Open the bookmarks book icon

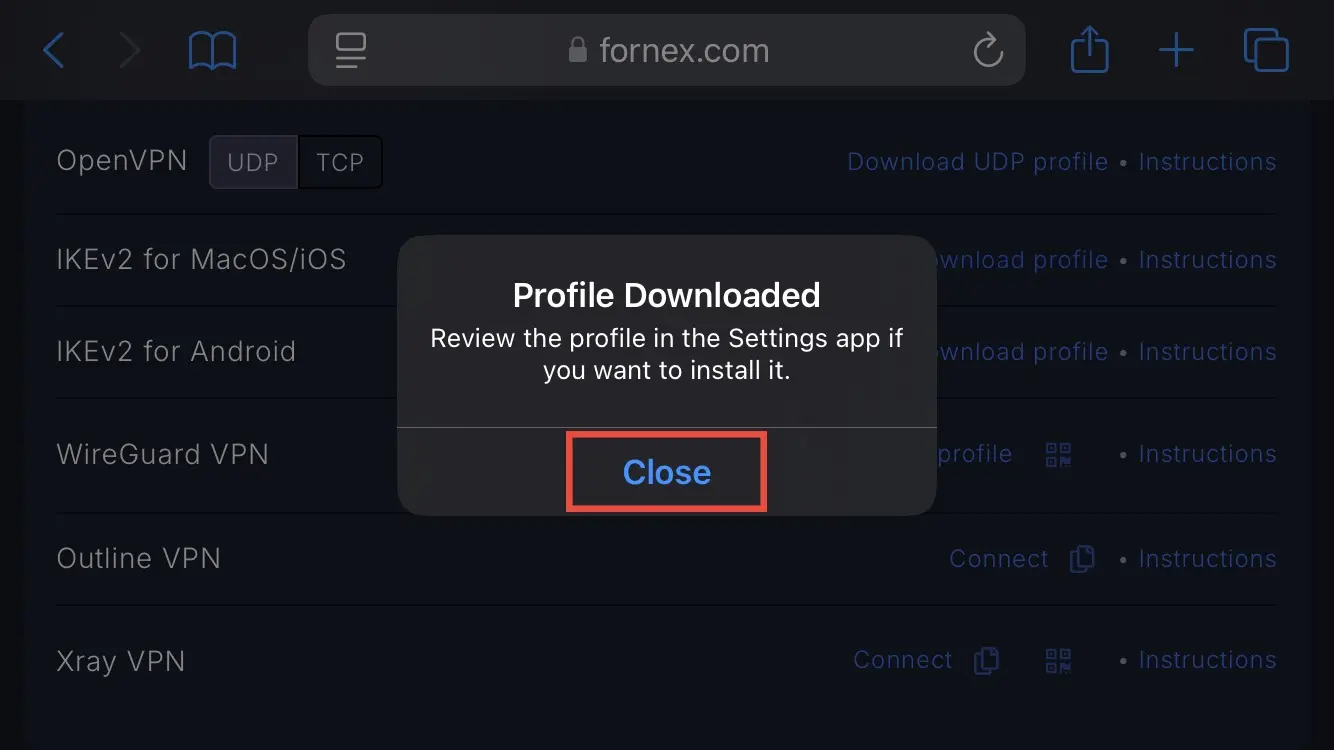click(x=212, y=50)
